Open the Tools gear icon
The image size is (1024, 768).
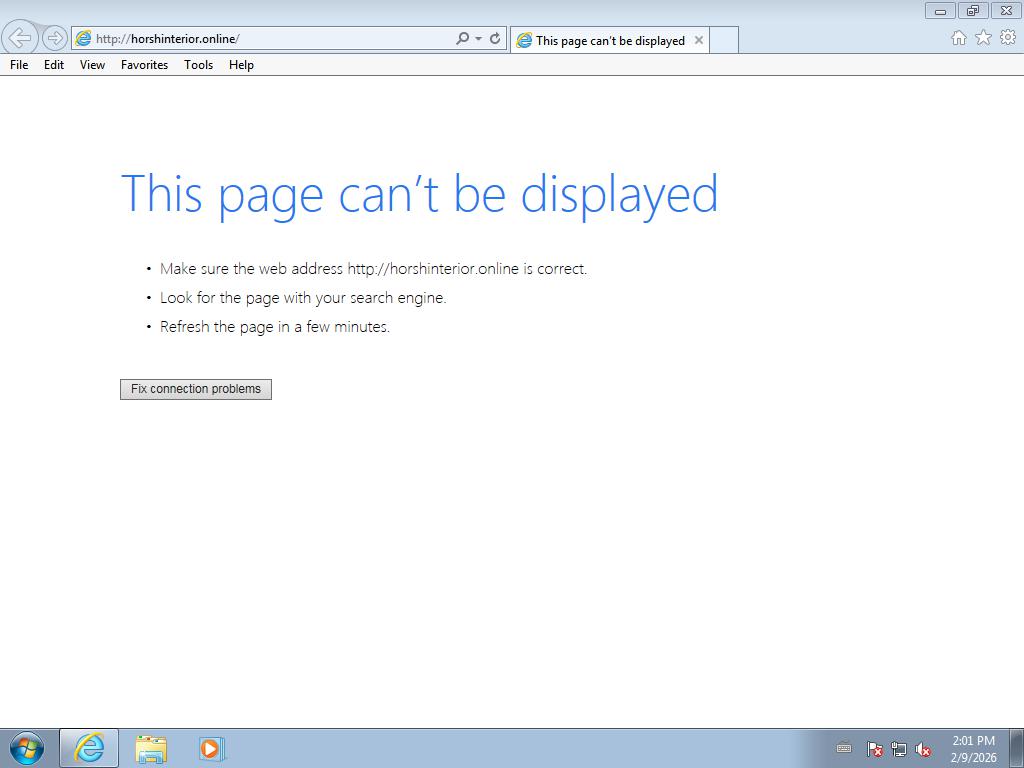tap(1007, 38)
